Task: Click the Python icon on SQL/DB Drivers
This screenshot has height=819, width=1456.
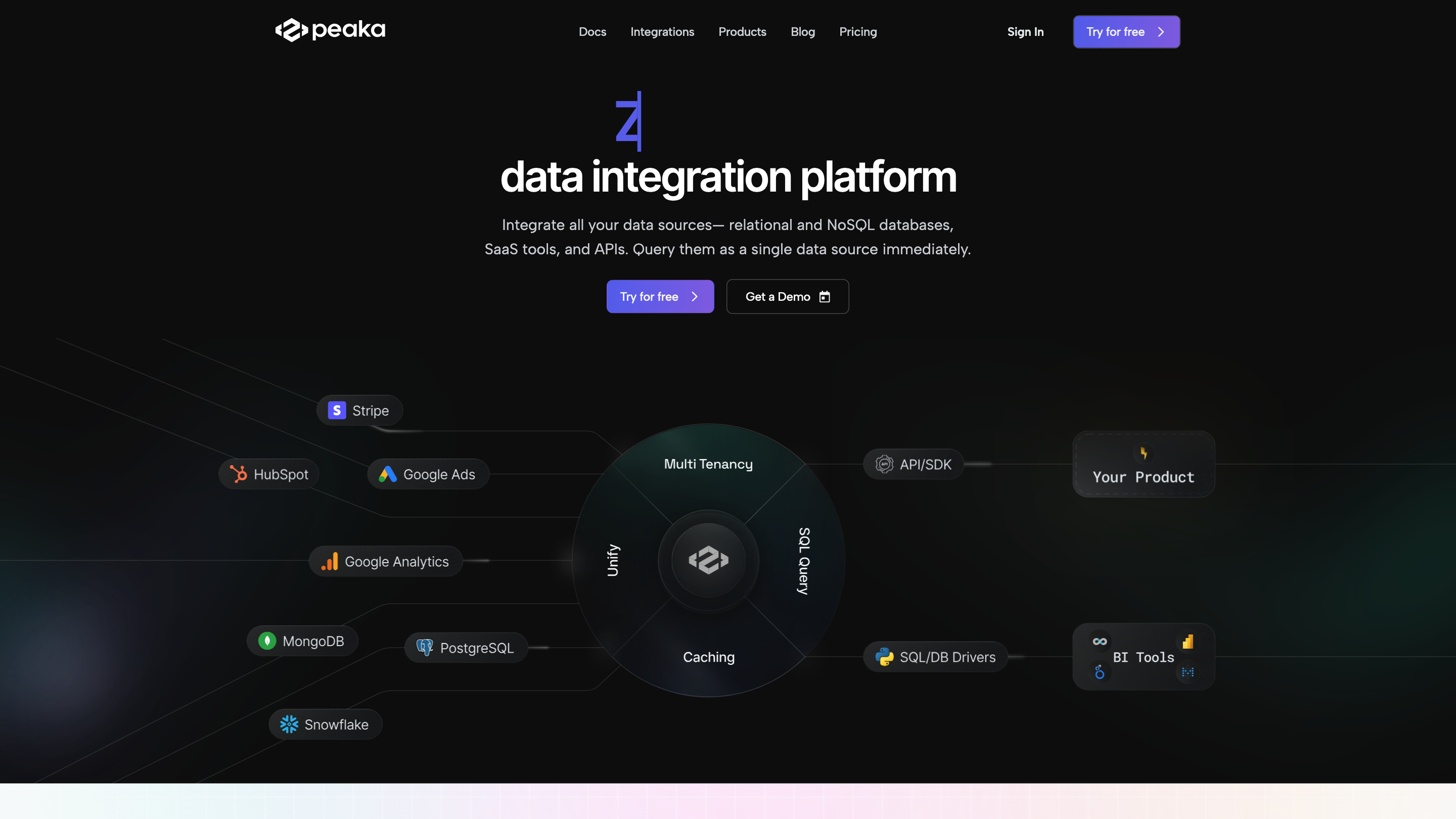Action: pyautogui.click(x=885, y=657)
